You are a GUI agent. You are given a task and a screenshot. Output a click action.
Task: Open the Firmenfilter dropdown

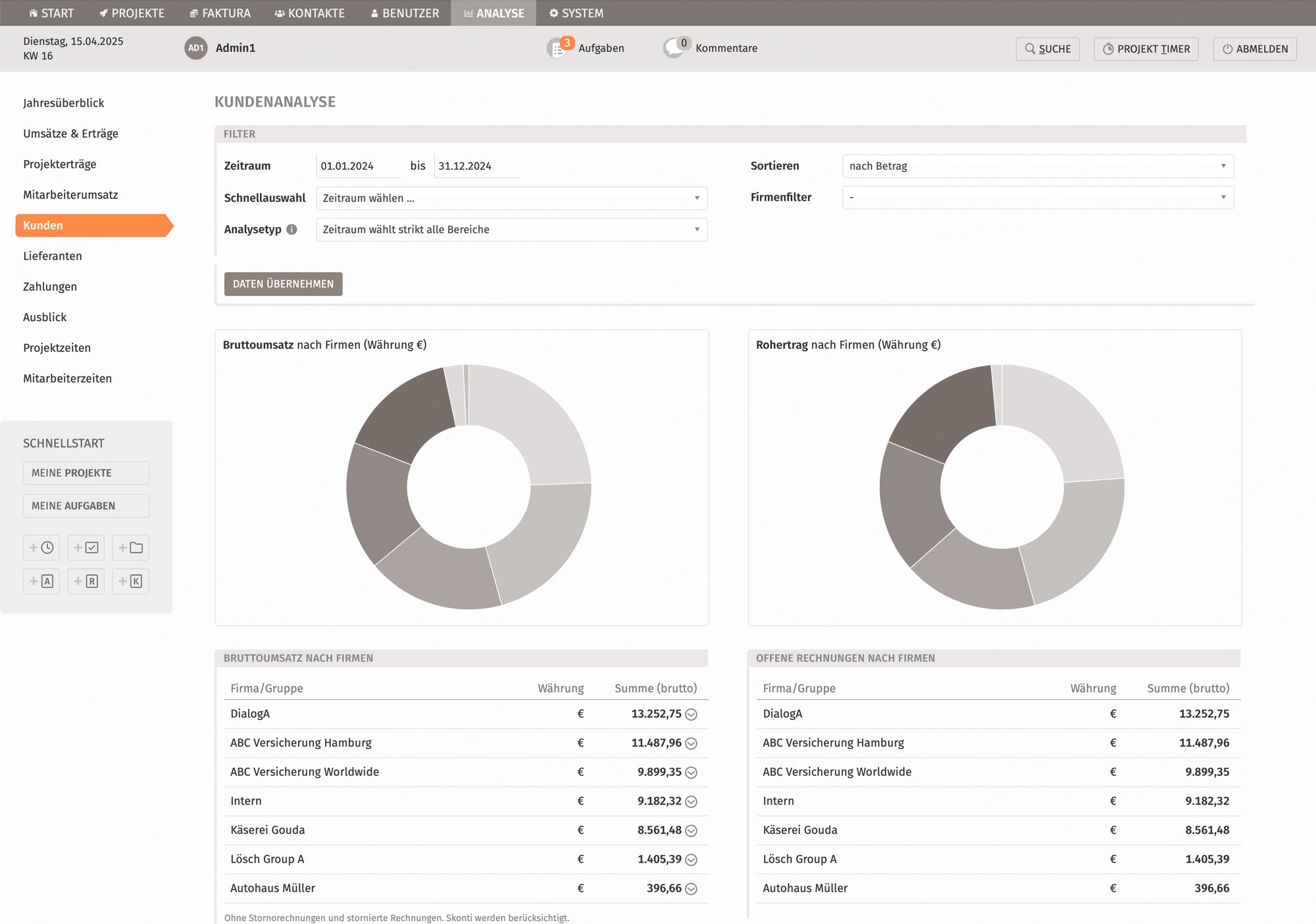(x=1038, y=197)
